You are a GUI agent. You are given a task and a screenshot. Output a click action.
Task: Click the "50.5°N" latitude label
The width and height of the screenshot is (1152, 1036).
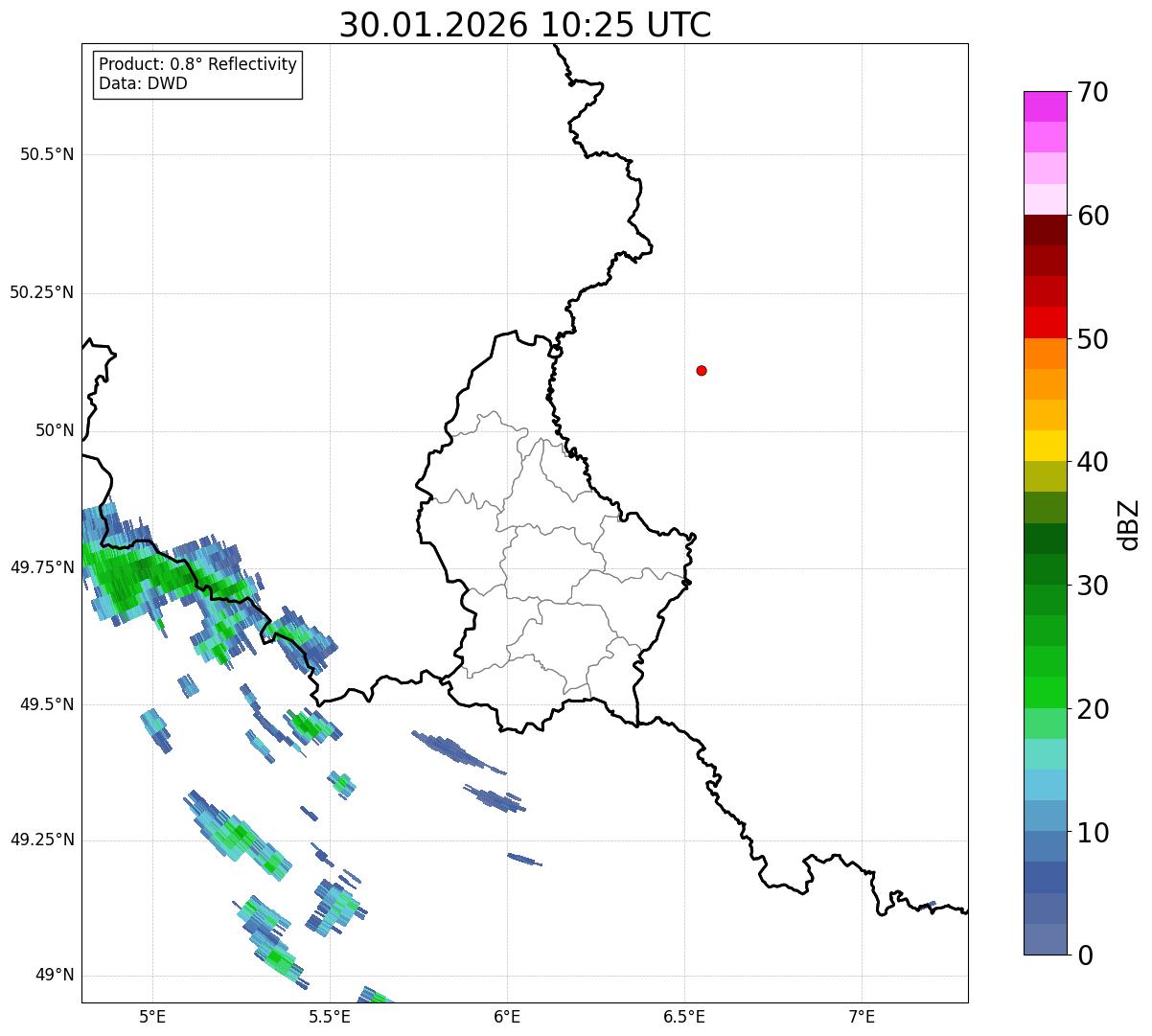tap(47, 154)
